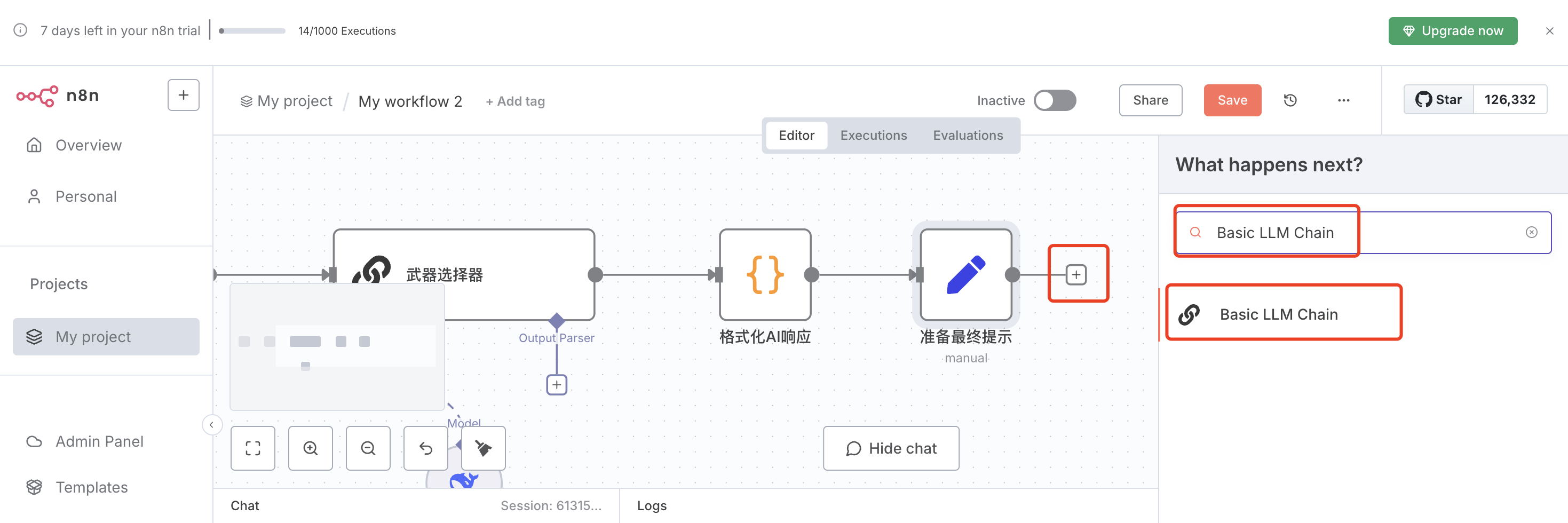Click the Projects heading
The image size is (1568, 523).
click(59, 284)
